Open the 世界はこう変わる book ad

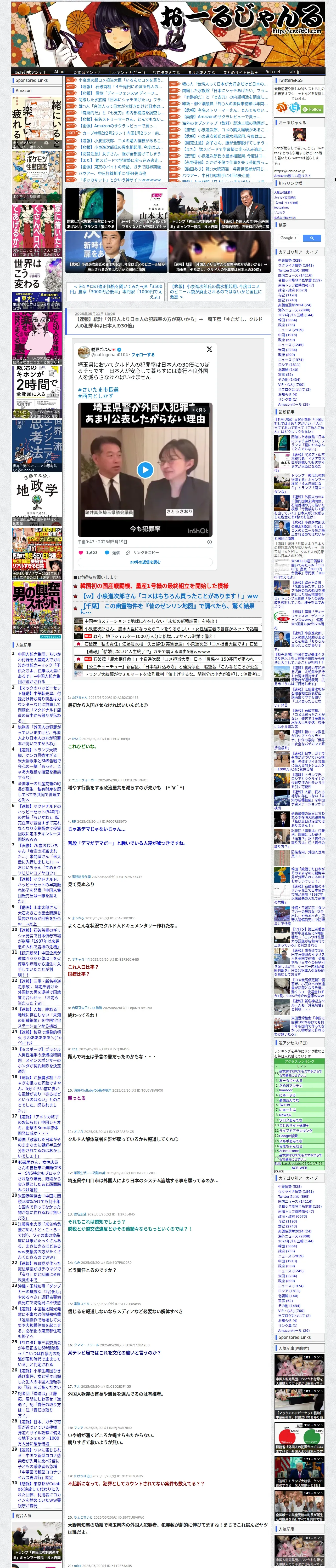coord(37,285)
